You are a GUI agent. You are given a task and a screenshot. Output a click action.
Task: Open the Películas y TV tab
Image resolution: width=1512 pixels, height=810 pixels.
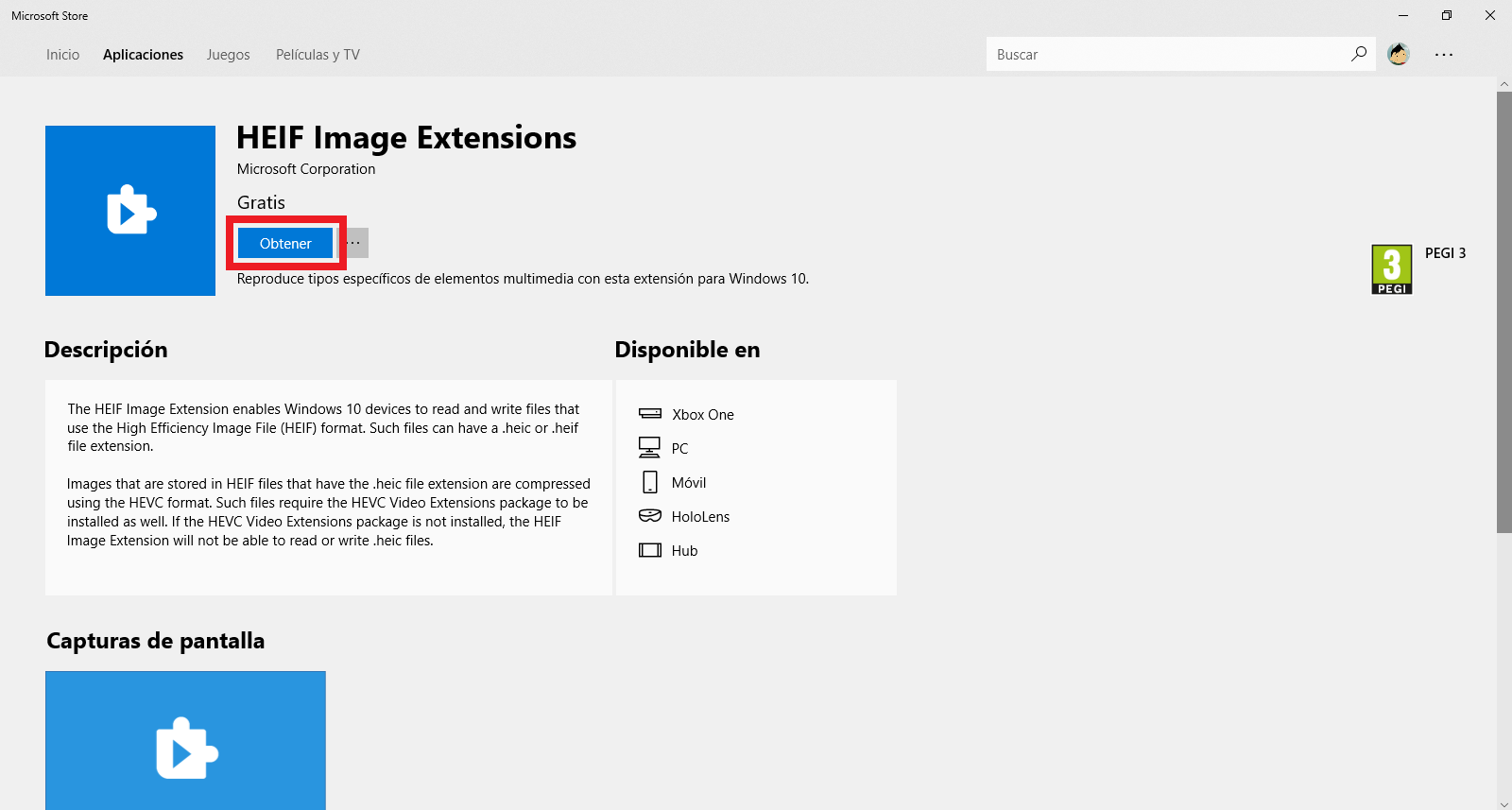click(318, 55)
